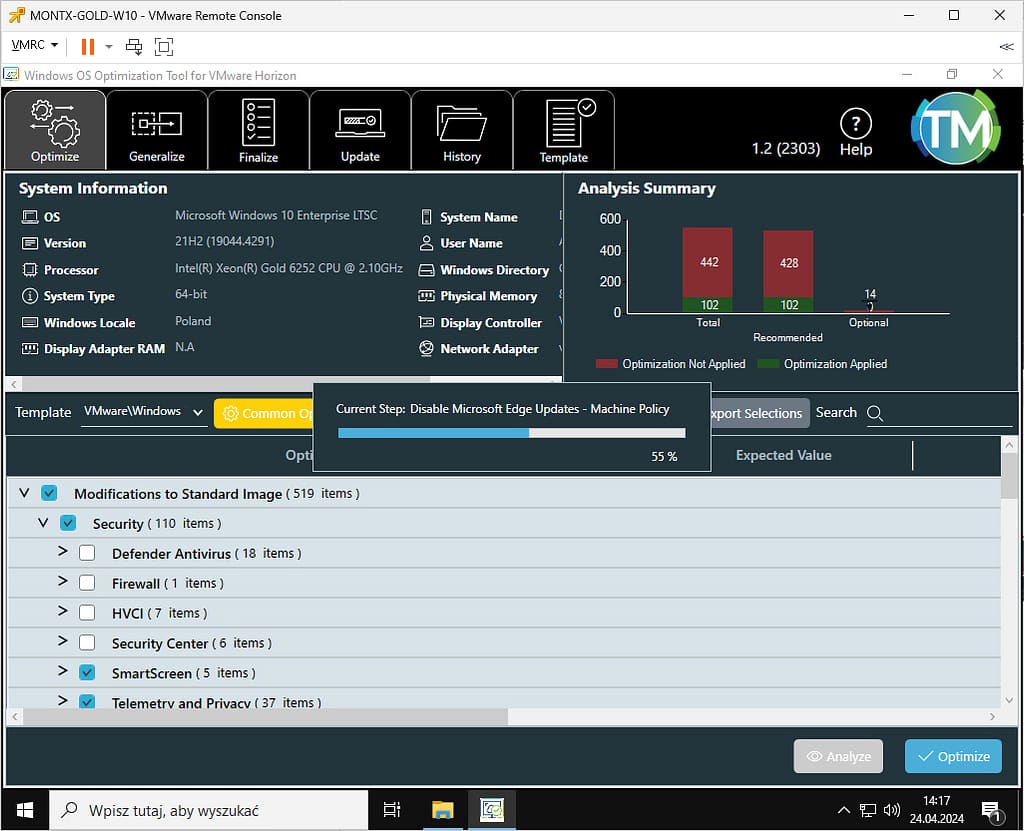The image size is (1024, 831).
Task: Click the Analyze button
Action: [839, 756]
